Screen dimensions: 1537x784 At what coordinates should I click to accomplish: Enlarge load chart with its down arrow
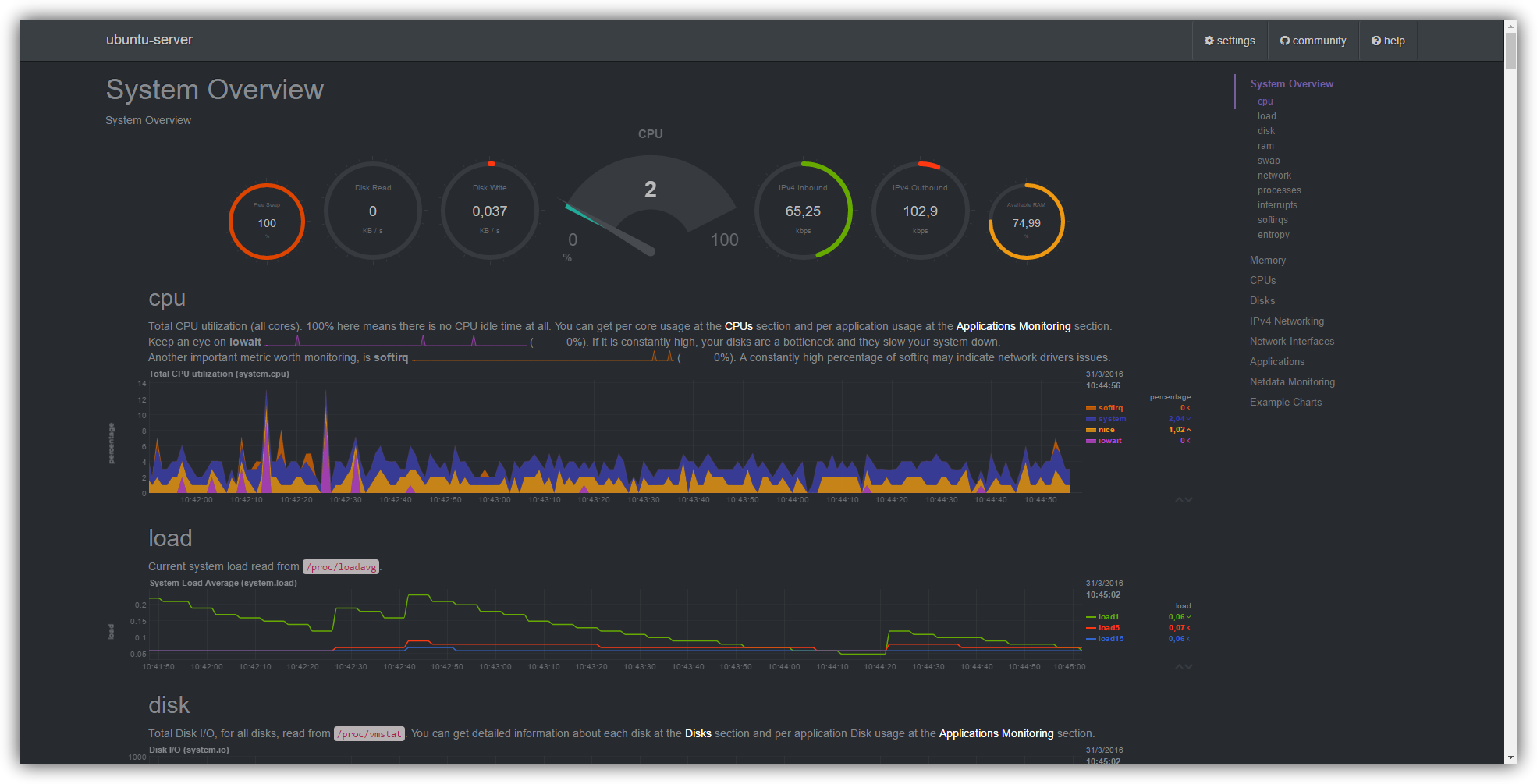point(1188,667)
